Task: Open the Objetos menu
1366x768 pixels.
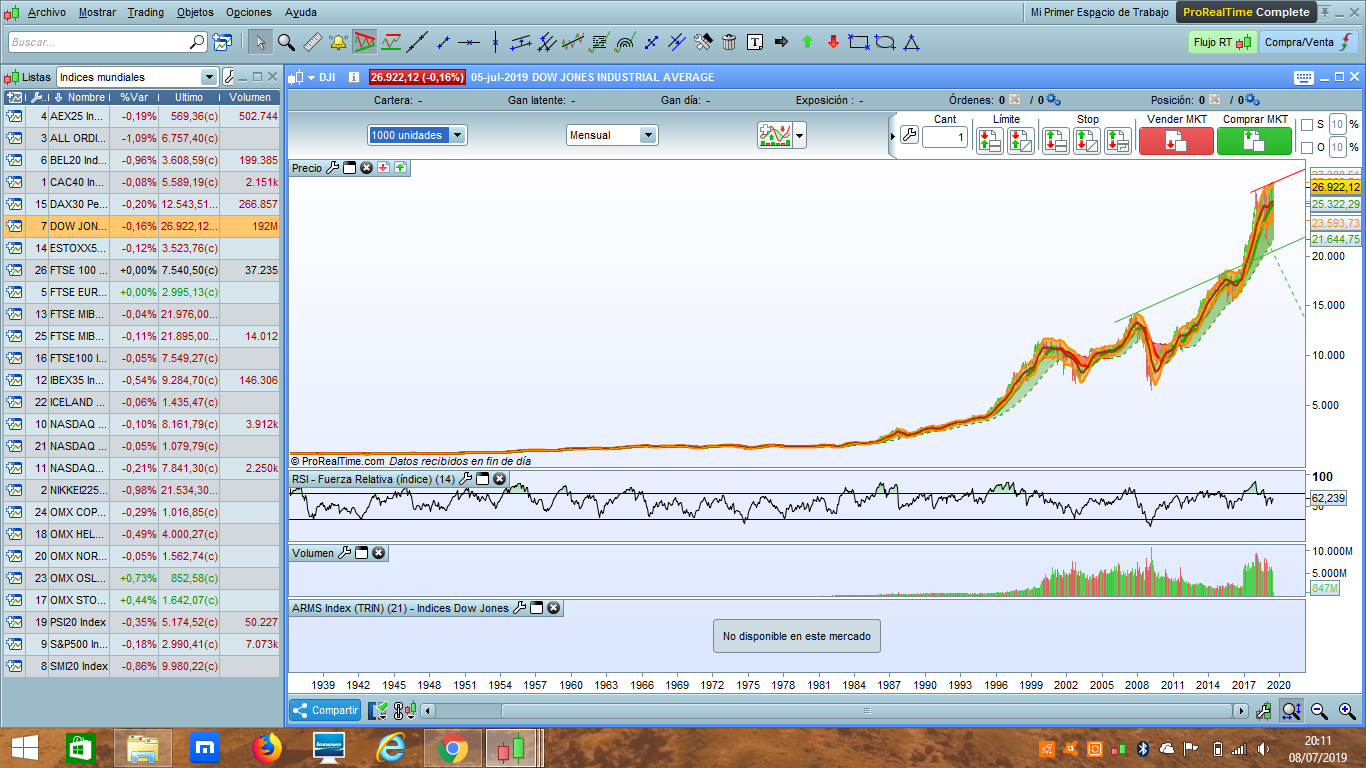Action: point(194,12)
